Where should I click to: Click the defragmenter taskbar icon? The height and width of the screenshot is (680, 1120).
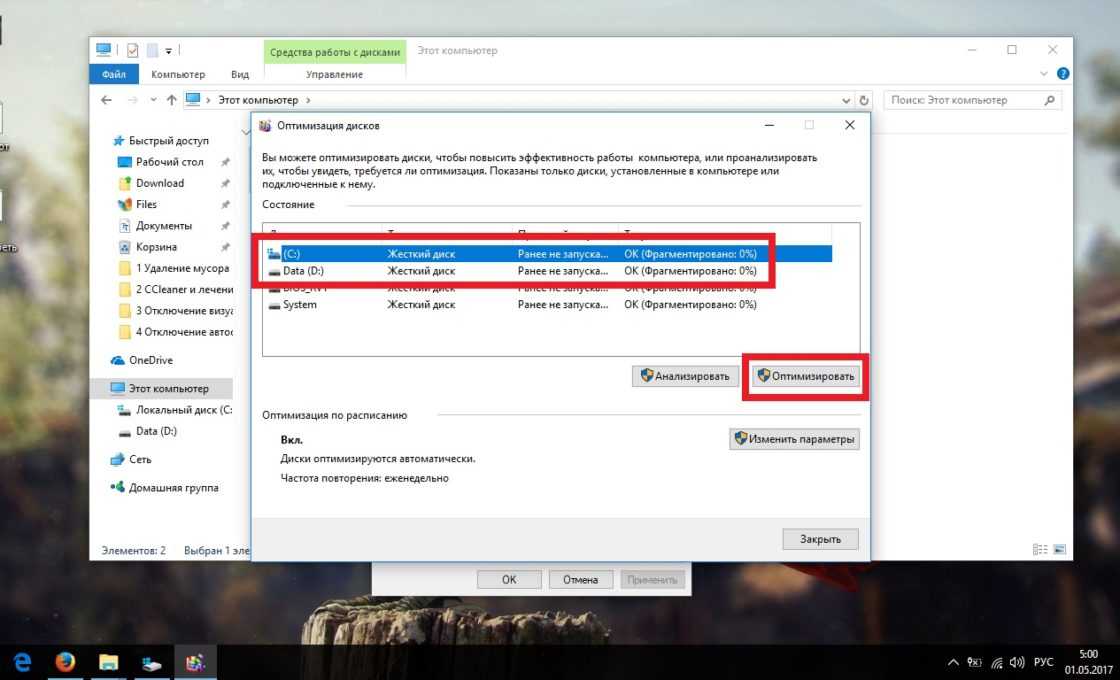pos(195,662)
